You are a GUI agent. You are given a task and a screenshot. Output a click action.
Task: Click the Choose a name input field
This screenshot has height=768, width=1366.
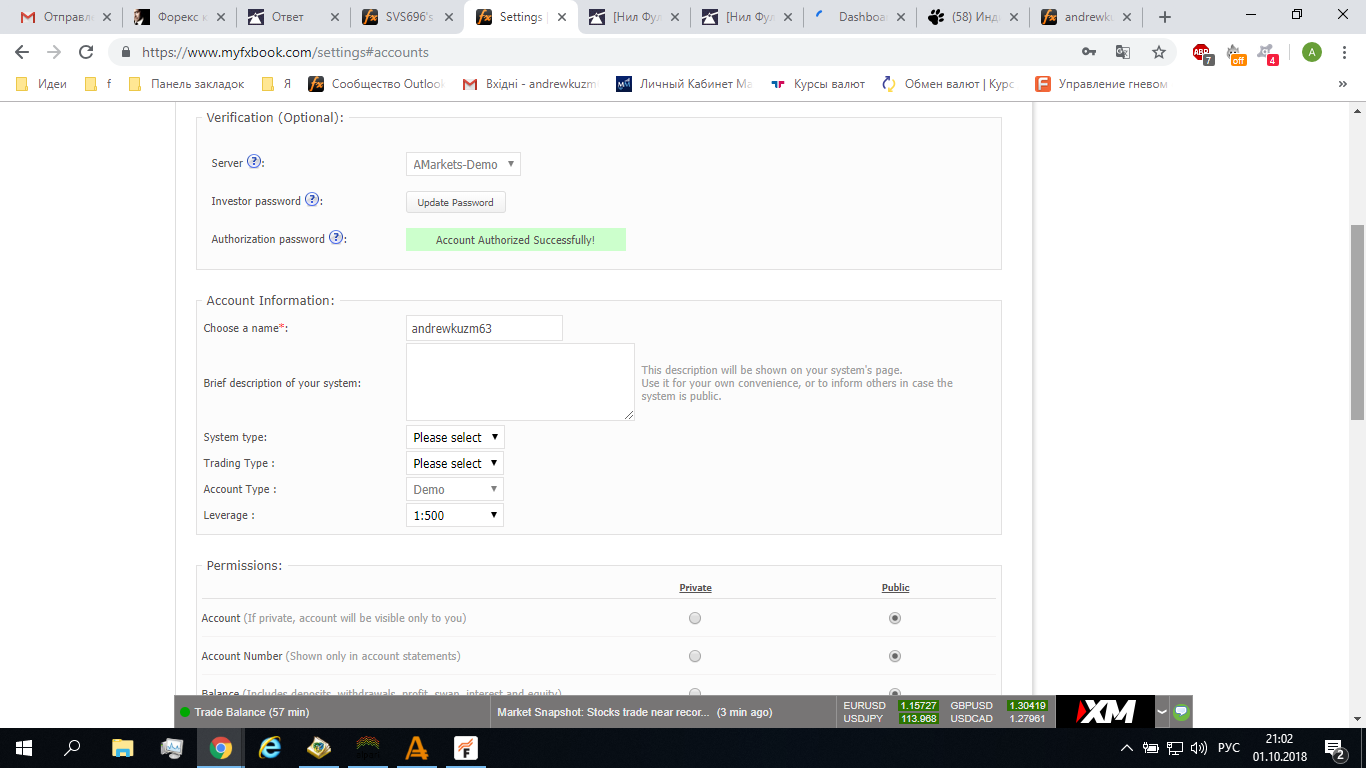click(484, 328)
